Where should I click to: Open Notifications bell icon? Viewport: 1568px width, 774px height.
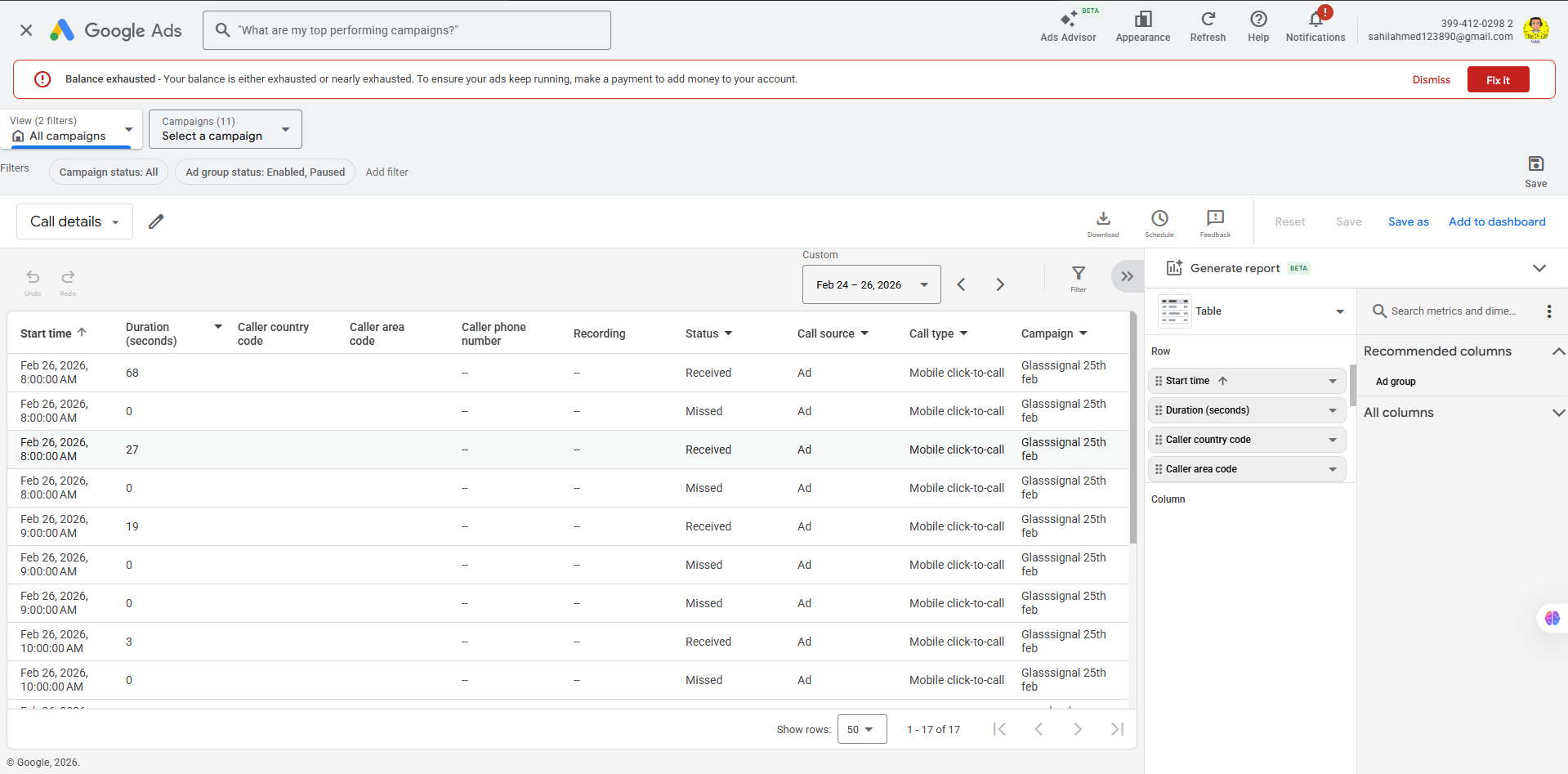1315,20
